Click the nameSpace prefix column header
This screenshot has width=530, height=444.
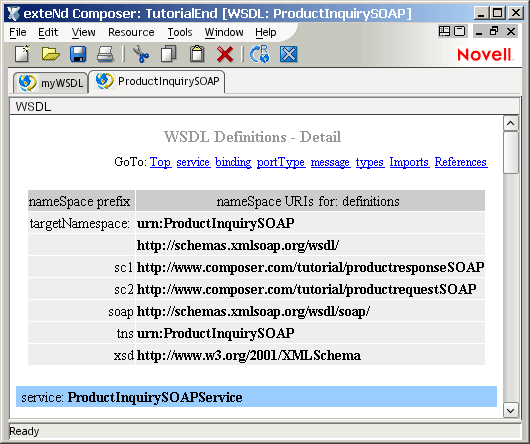tap(81, 201)
